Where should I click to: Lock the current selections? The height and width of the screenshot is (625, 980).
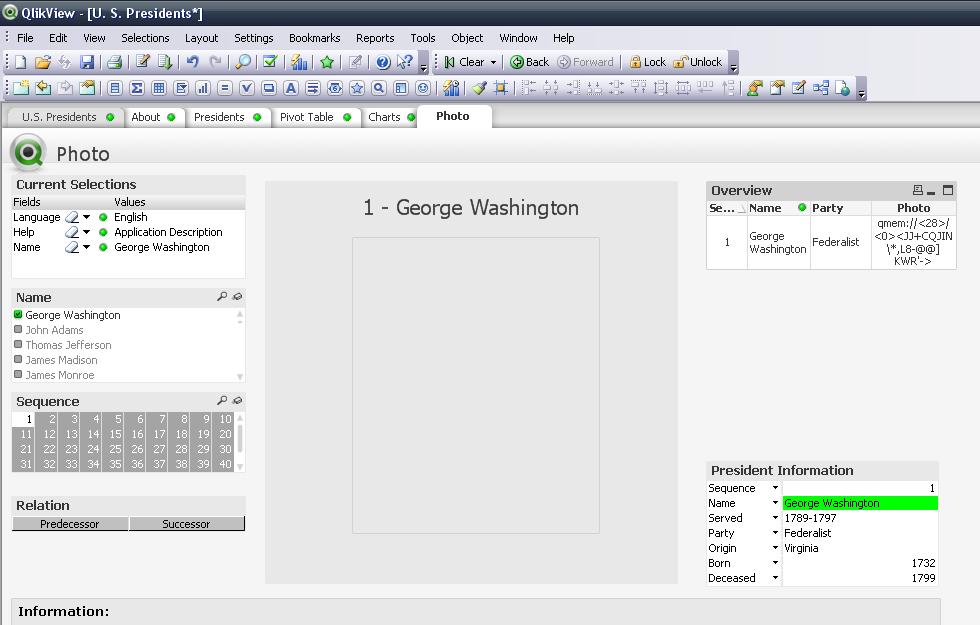pos(648,62)
